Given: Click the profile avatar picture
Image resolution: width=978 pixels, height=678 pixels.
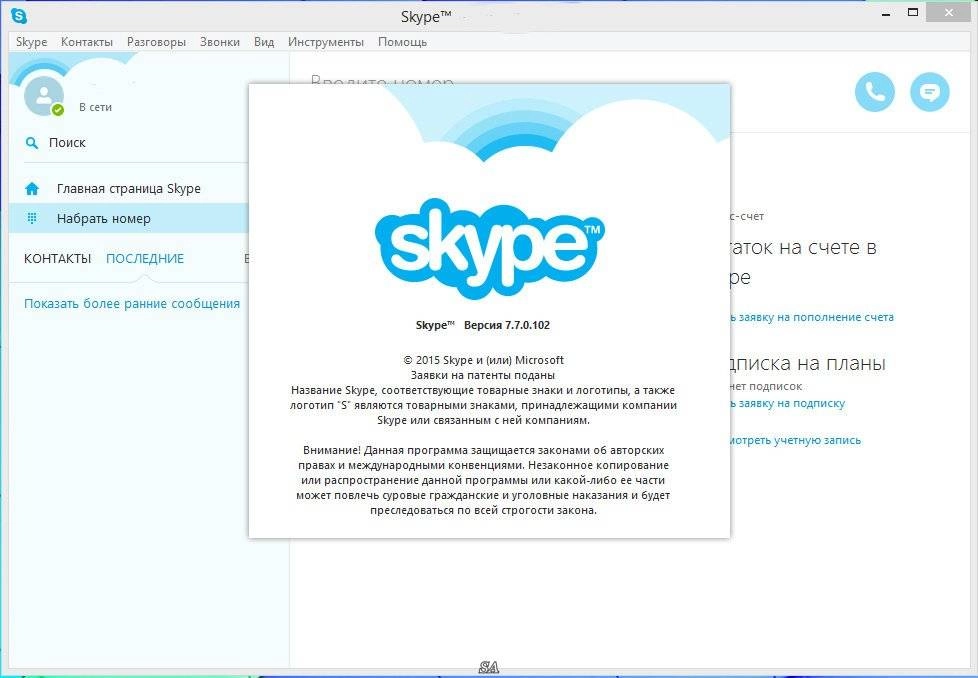Looking at the screenshot, I should [44, 95].
